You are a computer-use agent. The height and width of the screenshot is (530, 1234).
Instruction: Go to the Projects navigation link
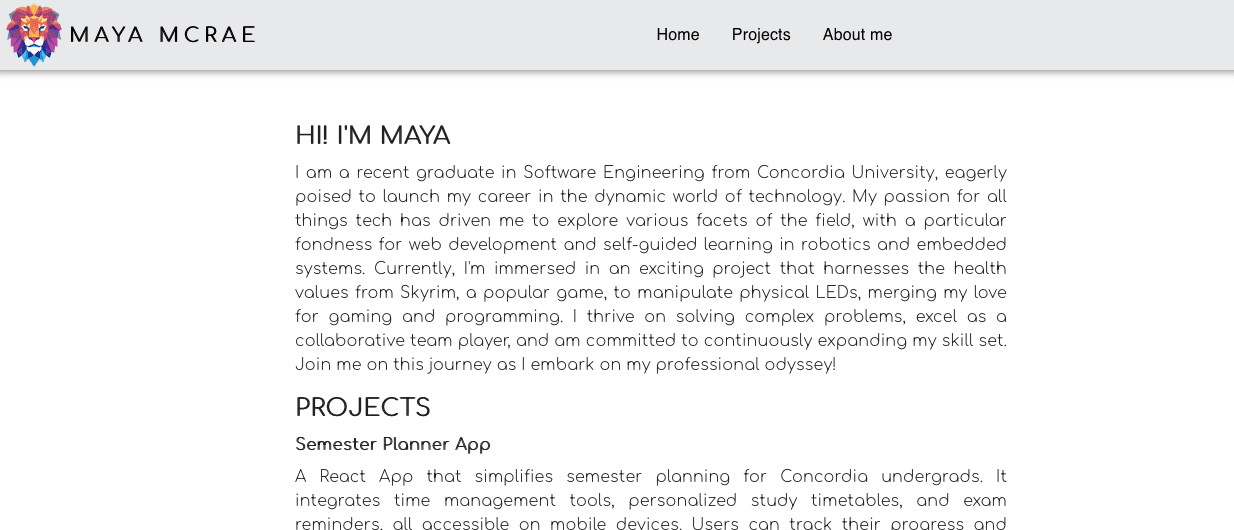click(761, 35)
